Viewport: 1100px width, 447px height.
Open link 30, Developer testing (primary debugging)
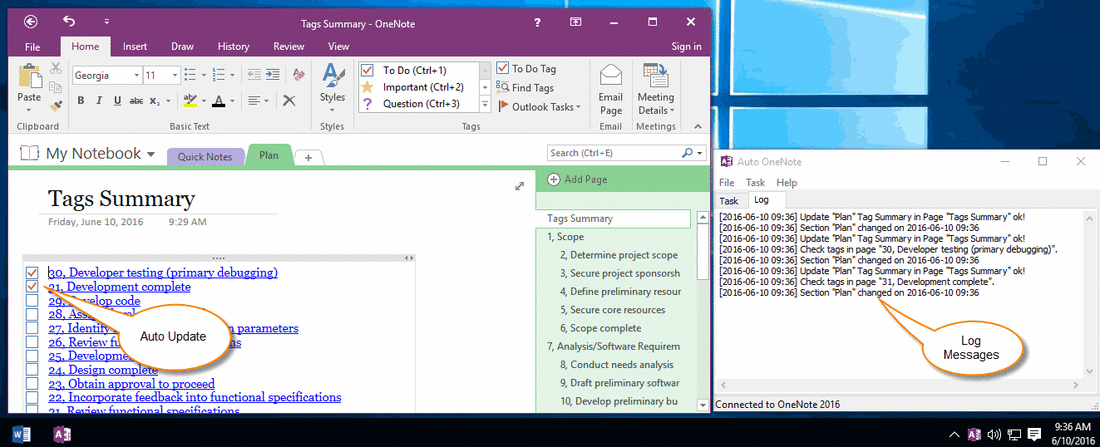163,272
